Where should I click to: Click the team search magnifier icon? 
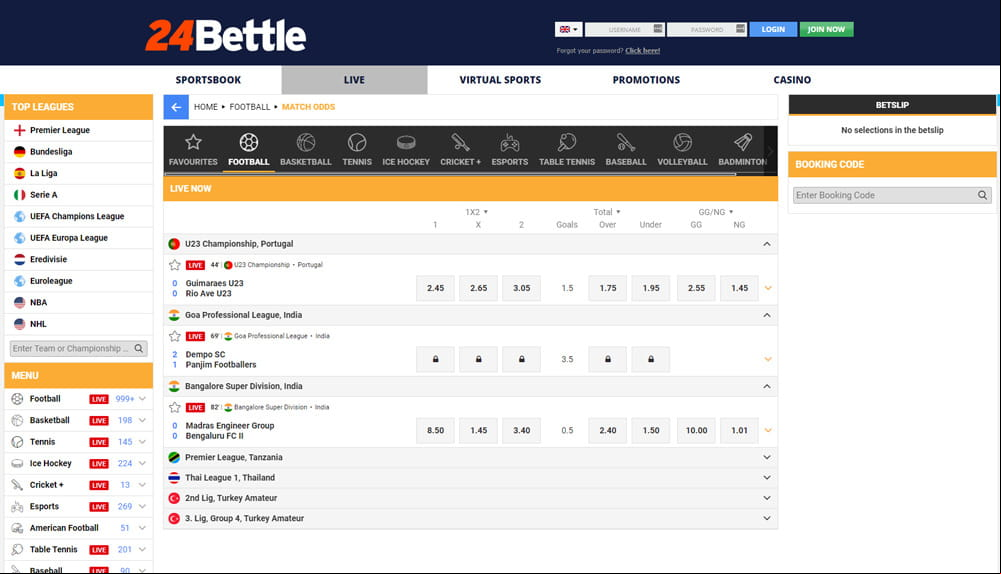tap(139, 349)
